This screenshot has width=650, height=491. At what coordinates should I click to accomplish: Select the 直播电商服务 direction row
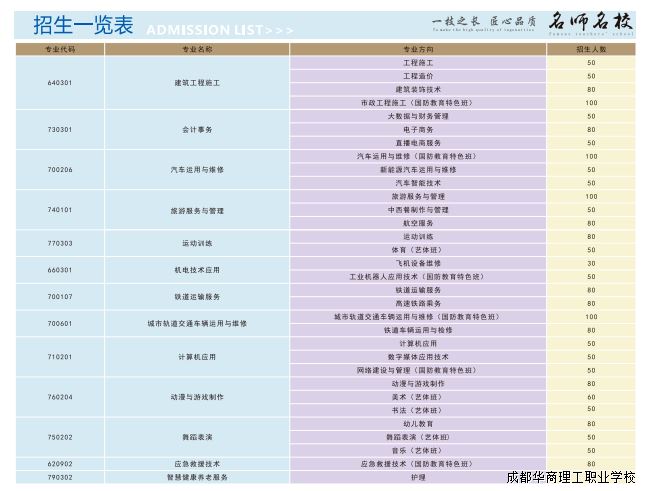pyautogui.click(x=418, y=143)
